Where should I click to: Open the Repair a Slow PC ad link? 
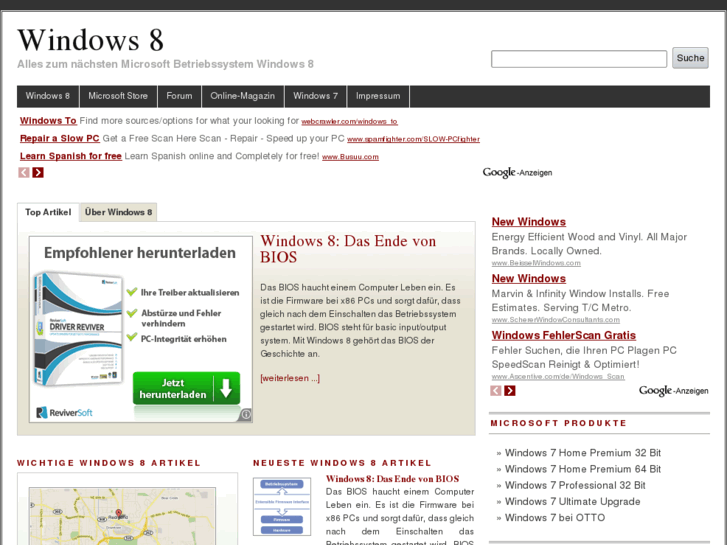[x=60, y=138]
